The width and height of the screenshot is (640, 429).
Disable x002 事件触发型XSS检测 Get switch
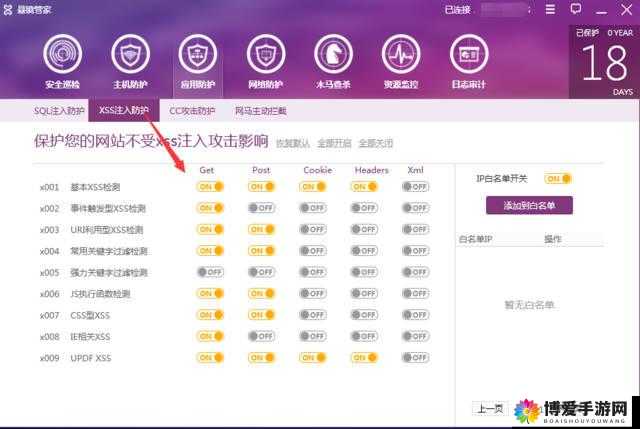coord(210,208)
